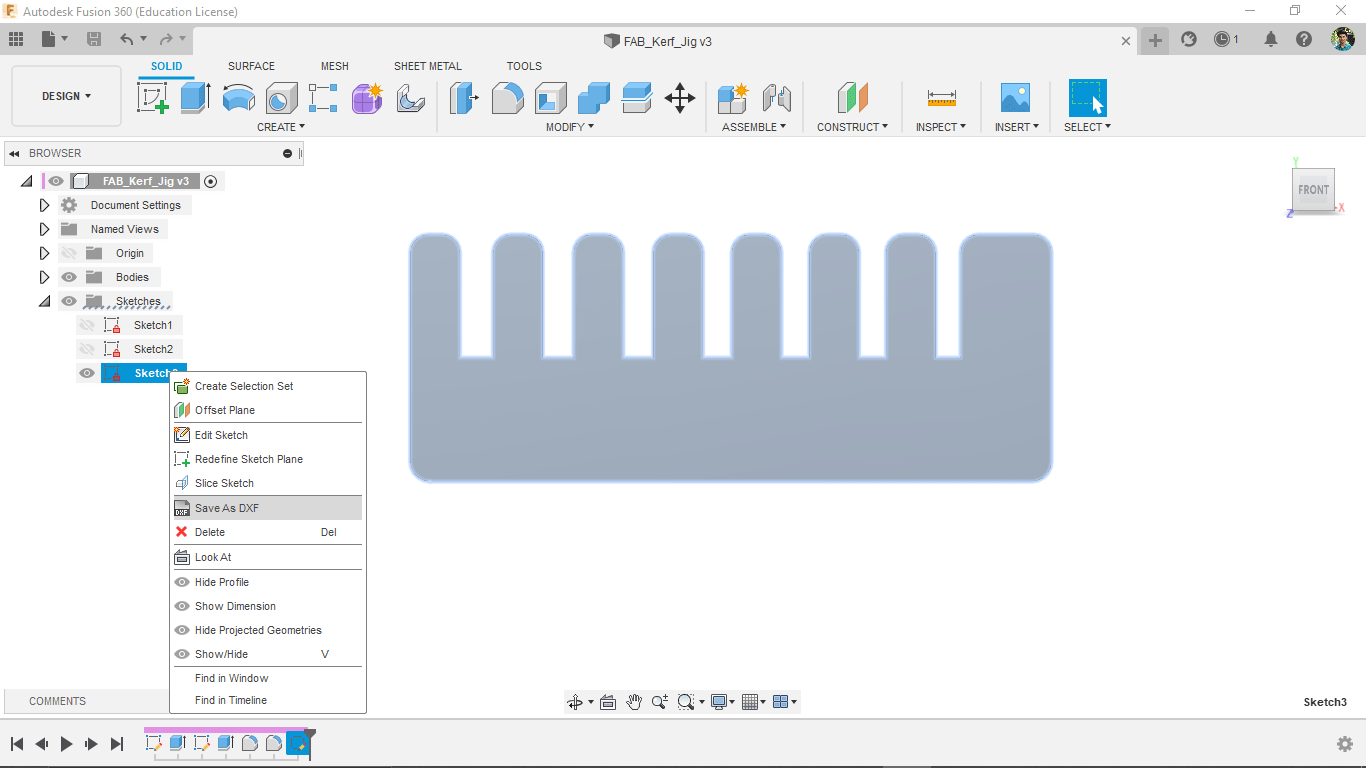Toggle visibility of Sketch3
The width and height of the screenshot is (1366, 768).
click(87, 373)
